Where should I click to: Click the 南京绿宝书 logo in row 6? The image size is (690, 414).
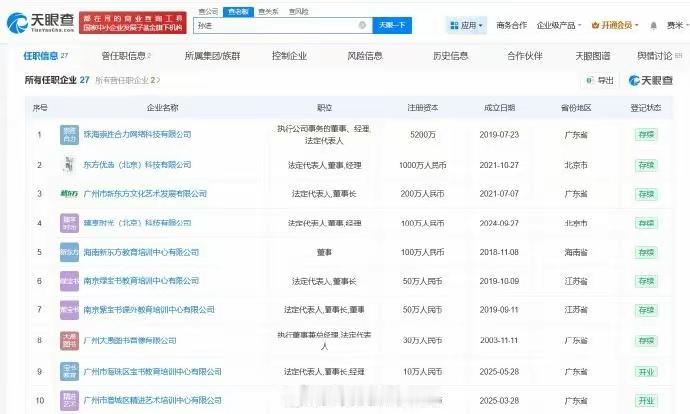point(69,281)
